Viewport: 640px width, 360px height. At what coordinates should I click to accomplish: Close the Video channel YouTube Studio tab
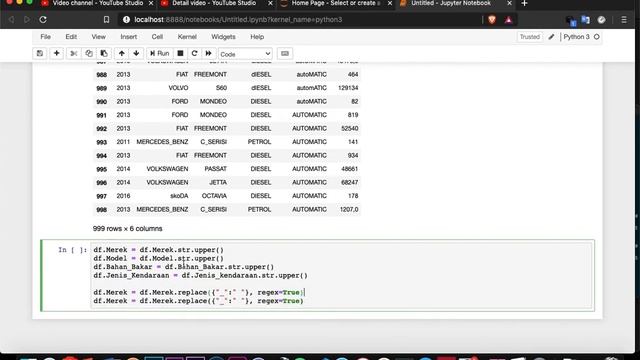tap(151, 3)
